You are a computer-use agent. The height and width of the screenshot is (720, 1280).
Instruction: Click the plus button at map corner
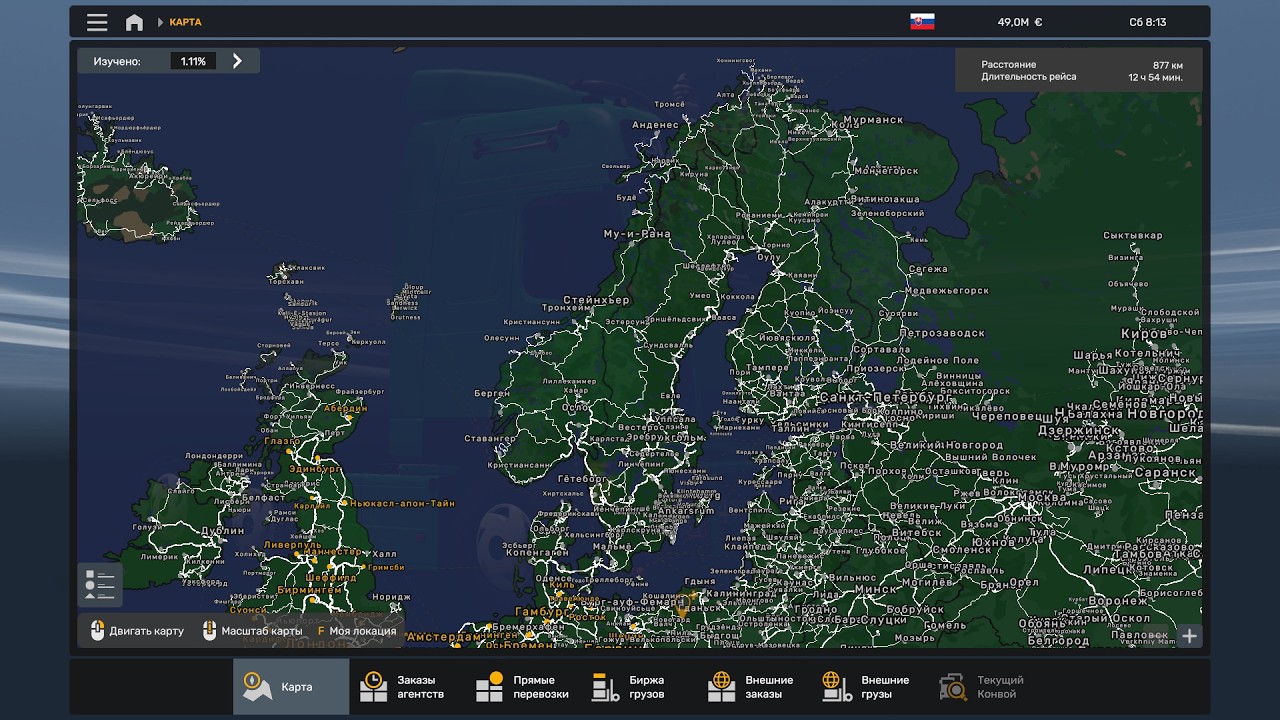point(1189,636)
